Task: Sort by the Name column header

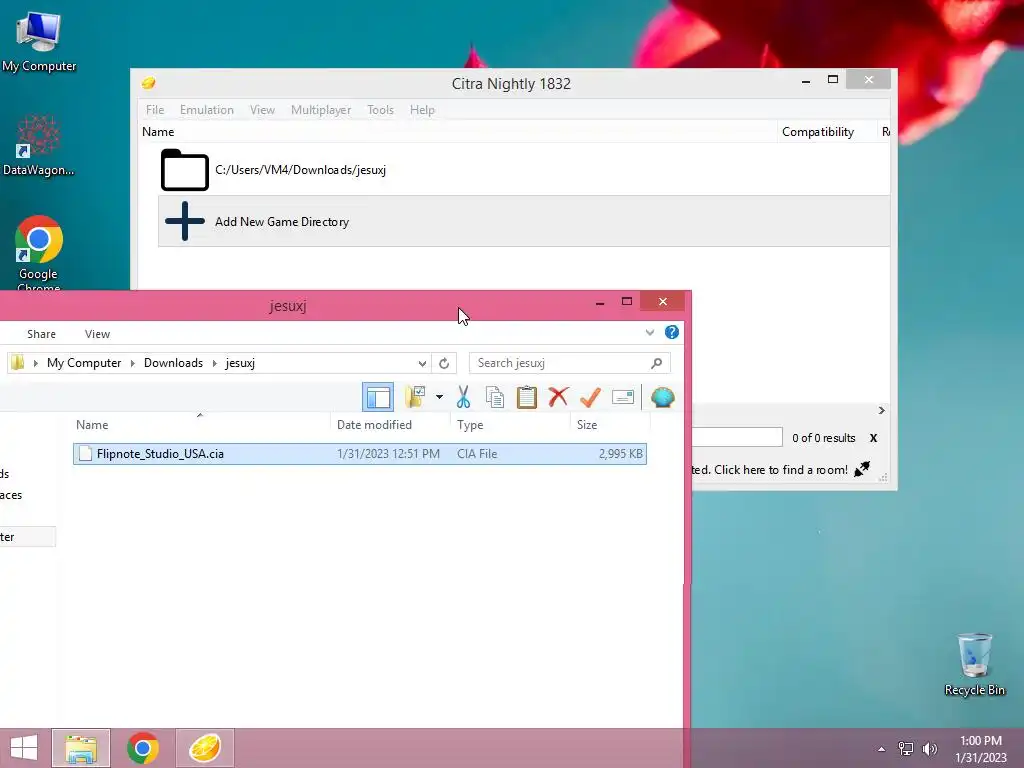Action: (x=92, y=425)
